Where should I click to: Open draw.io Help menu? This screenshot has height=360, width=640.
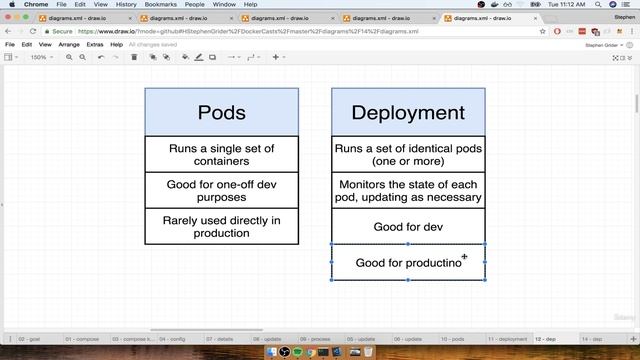click(116, 44)
